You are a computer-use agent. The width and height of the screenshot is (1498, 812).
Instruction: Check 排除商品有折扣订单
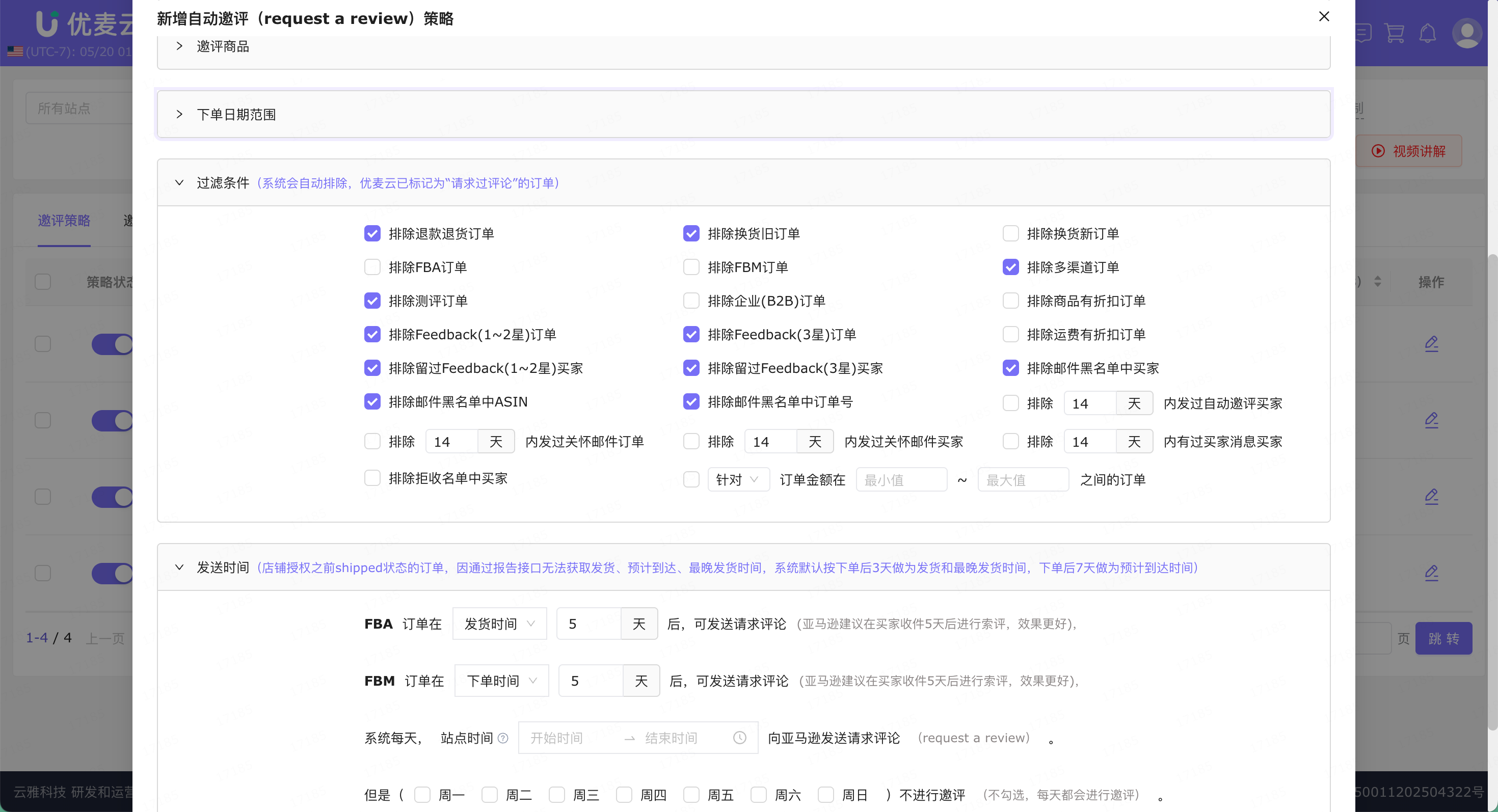[1011, 301]
